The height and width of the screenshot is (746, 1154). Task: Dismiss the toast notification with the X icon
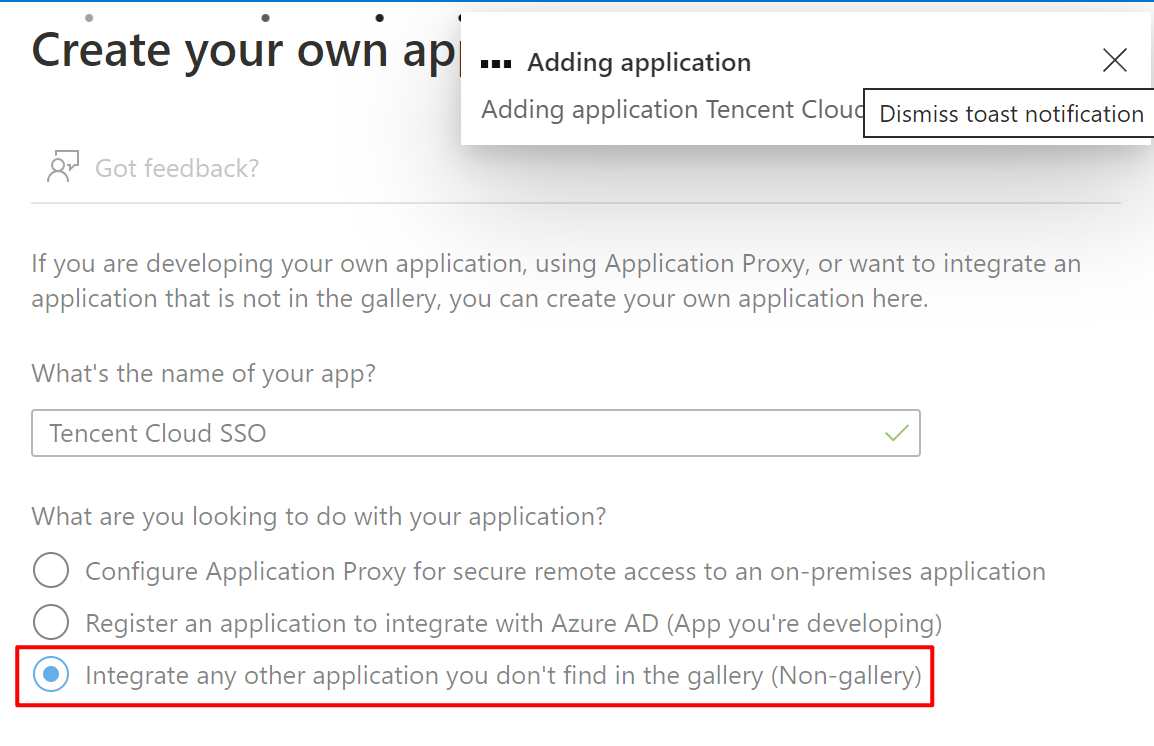[x=1114, y=61]
